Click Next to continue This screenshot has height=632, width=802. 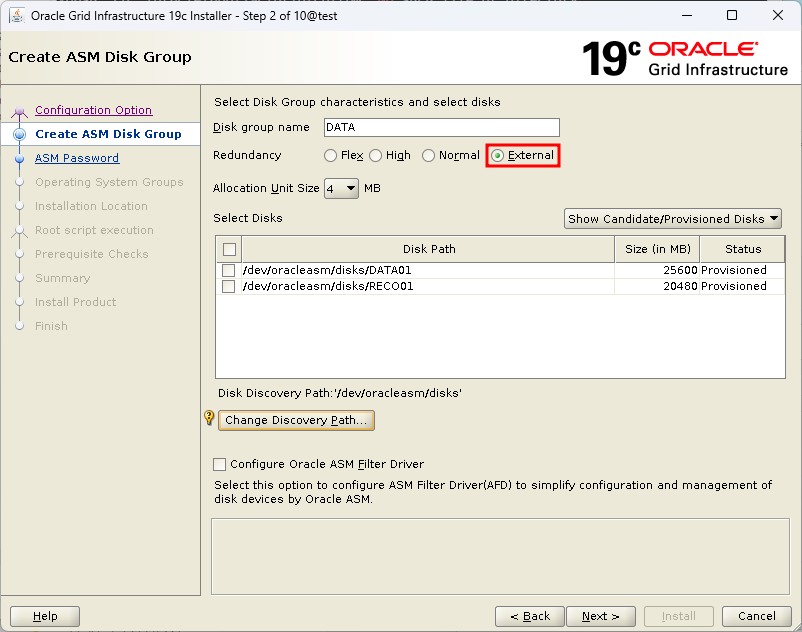tap(600, 616)
